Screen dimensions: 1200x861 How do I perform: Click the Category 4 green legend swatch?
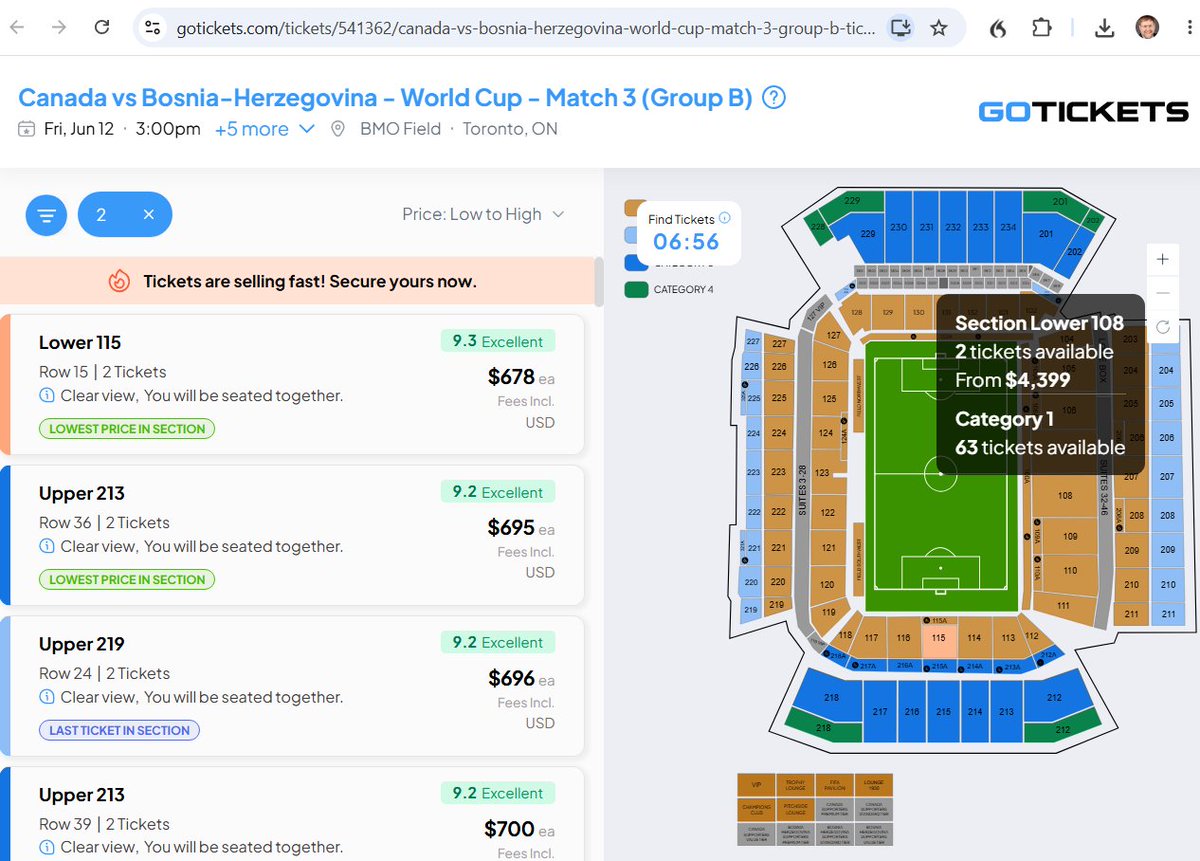click(636, 290)
